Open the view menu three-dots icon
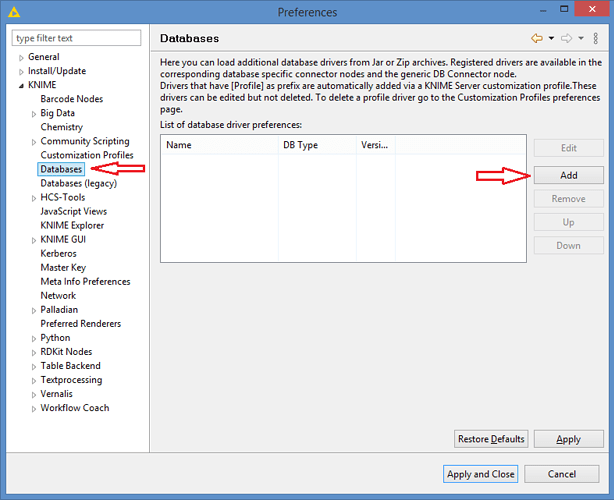This screenshot has height=500, width=614. (596, 38)
